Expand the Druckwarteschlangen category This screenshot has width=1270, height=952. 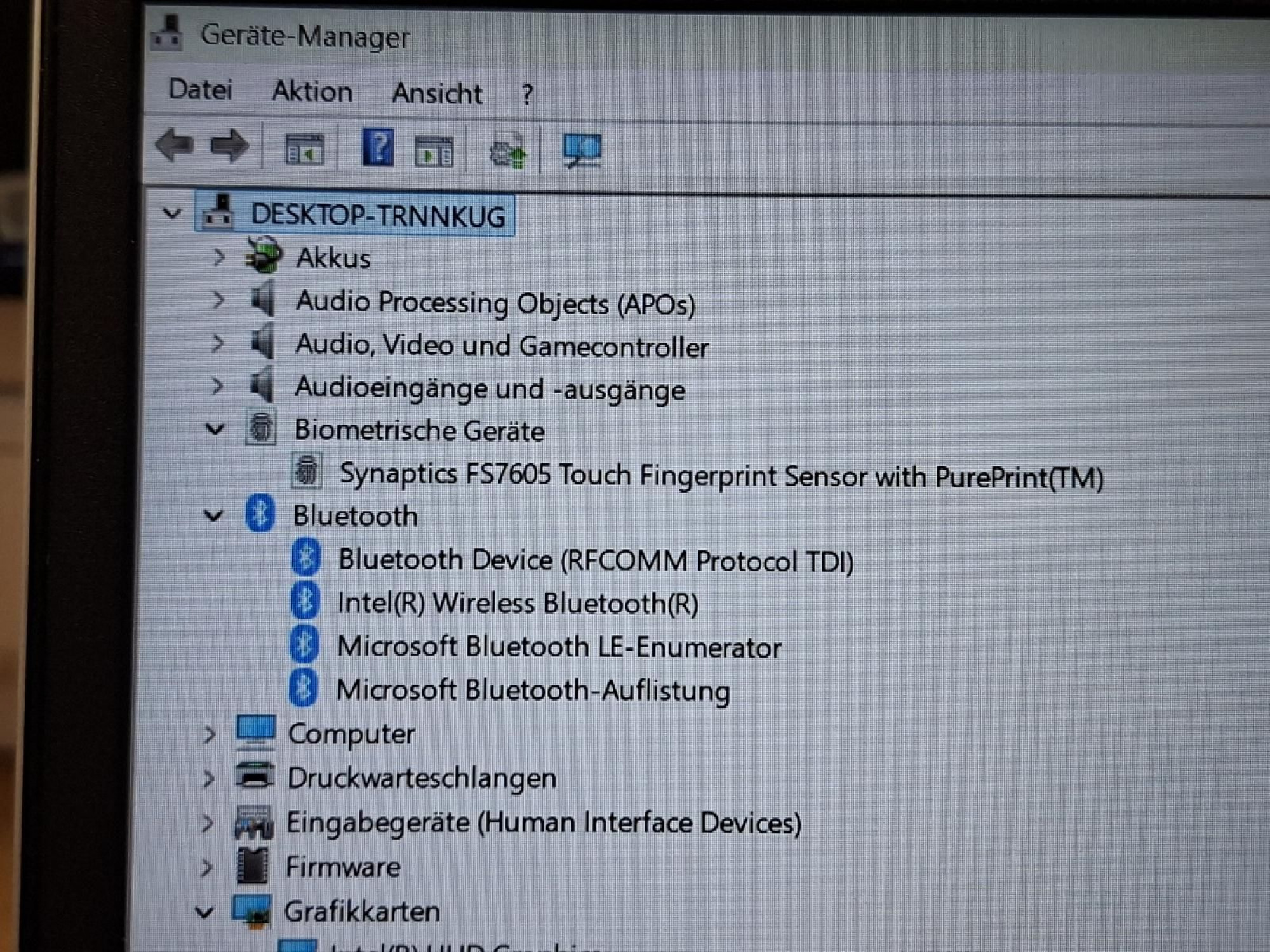coord(208,779)
